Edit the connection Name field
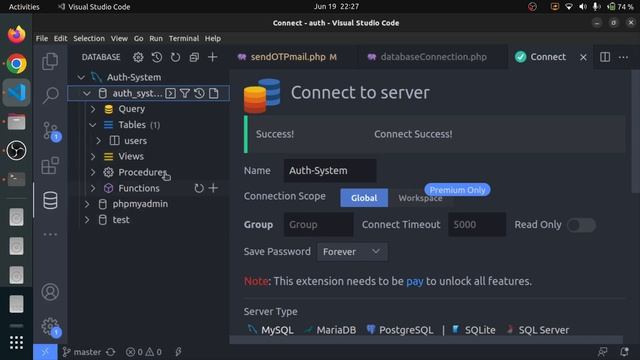Image resolution: width=640 pixels, height=360 pixels. 330,171
